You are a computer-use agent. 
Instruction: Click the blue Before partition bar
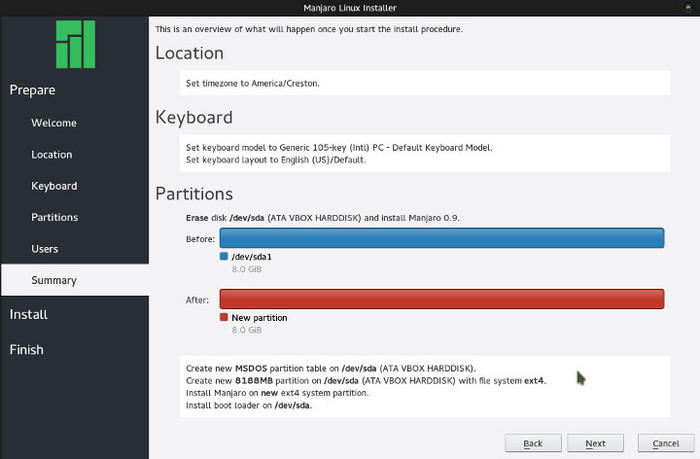click(441, 238)
